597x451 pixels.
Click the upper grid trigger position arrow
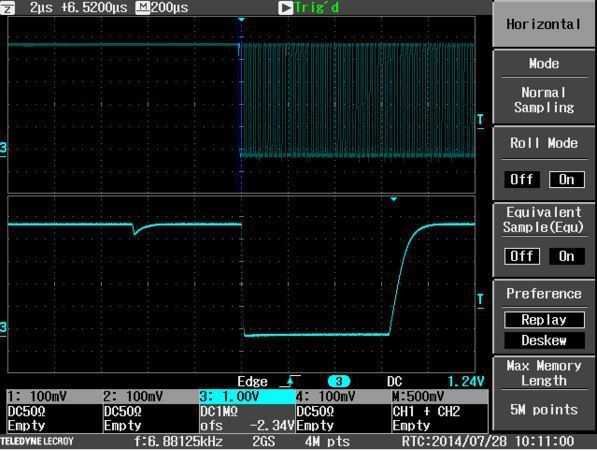[x=241, y=19]
